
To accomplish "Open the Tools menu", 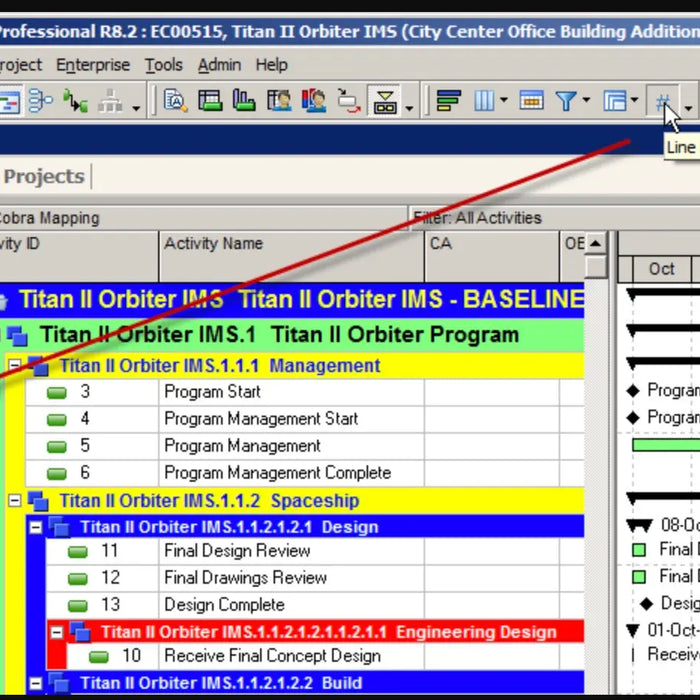I will pos(163,65).
